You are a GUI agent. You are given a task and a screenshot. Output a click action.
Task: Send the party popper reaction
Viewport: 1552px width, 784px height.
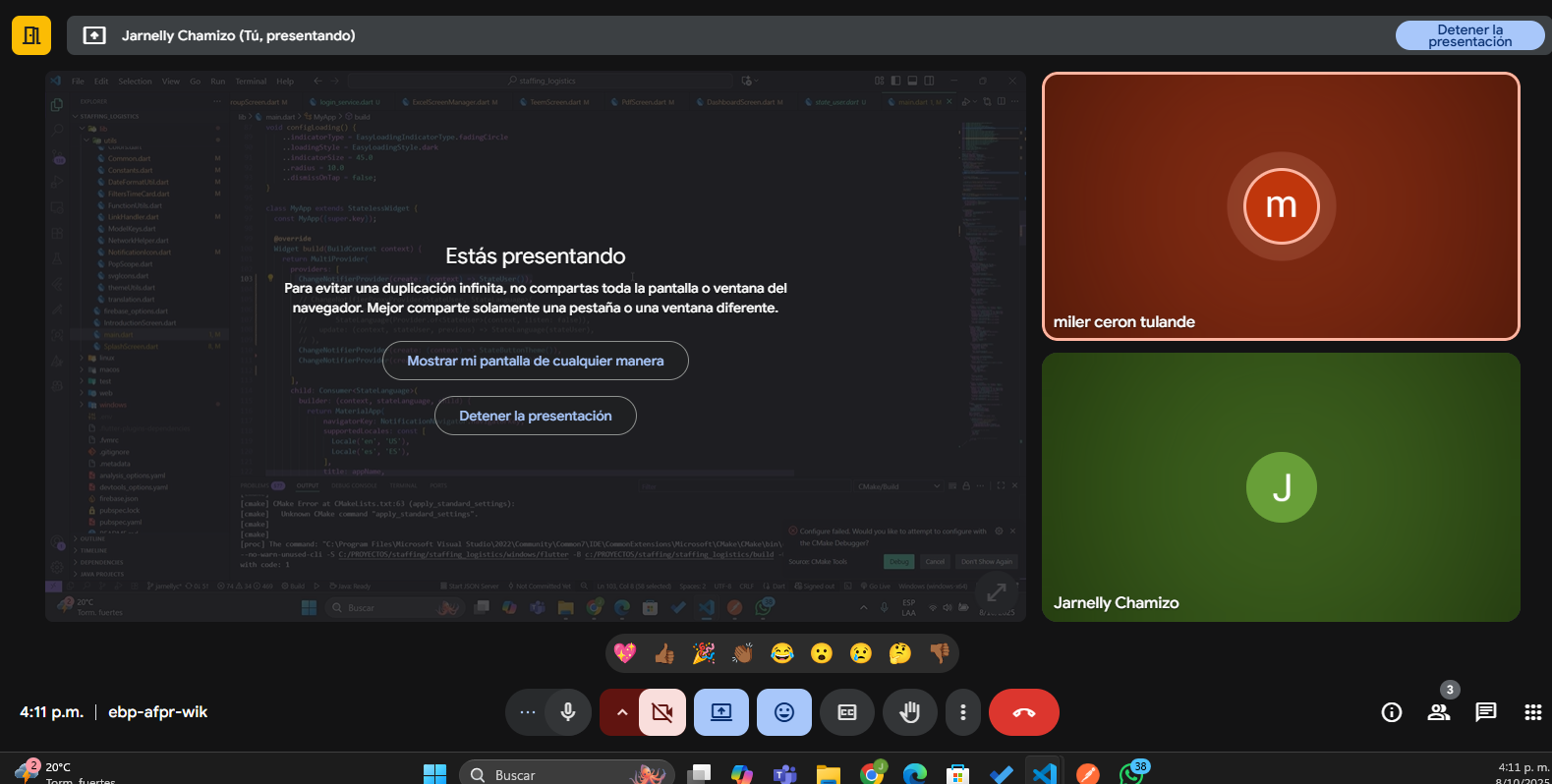click(x=704, y=653)
